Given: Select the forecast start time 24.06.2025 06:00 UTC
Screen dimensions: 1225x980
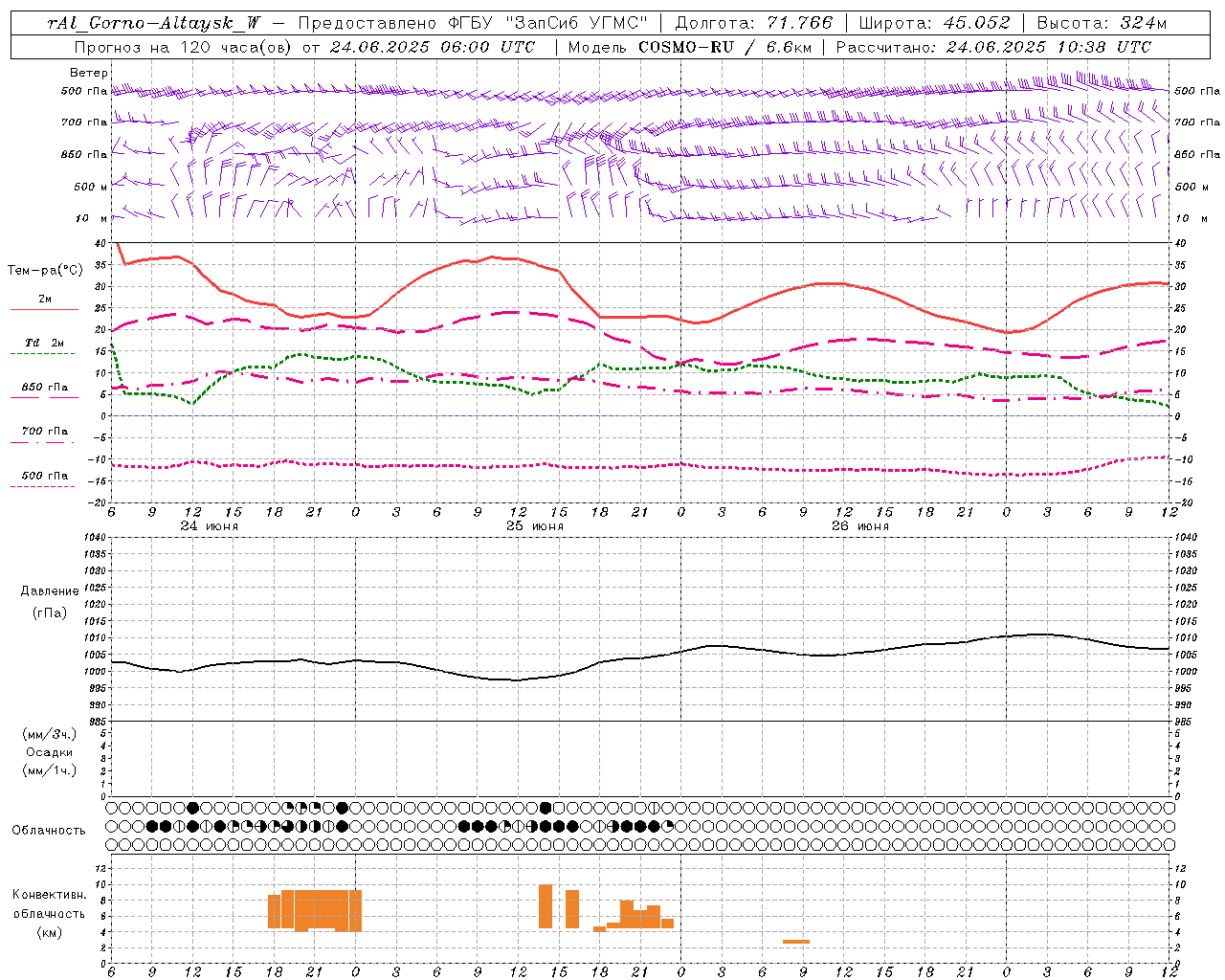Looking at the screenshot, I should click(433, 47).
